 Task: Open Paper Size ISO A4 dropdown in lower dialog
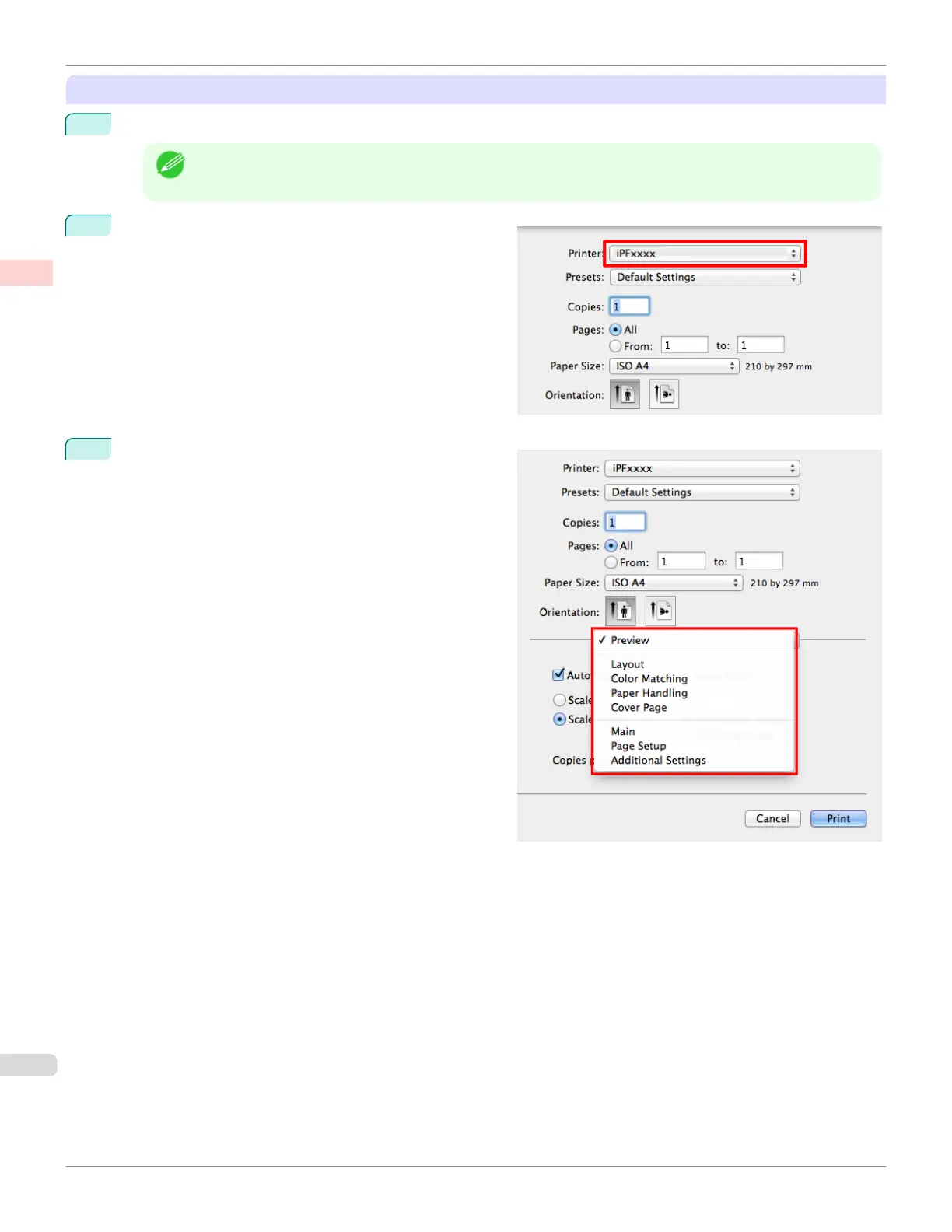pos(674,583)
